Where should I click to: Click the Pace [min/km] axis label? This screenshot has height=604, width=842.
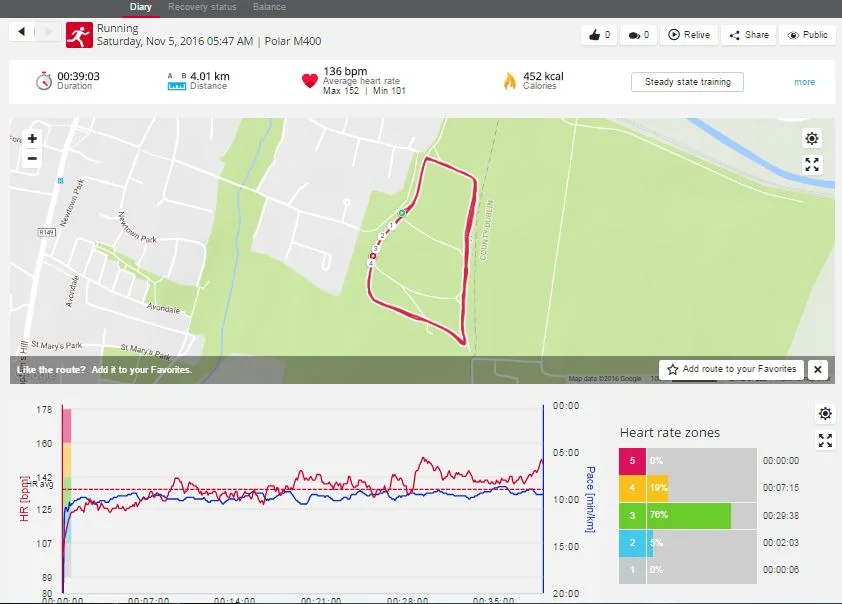[590, 499]
